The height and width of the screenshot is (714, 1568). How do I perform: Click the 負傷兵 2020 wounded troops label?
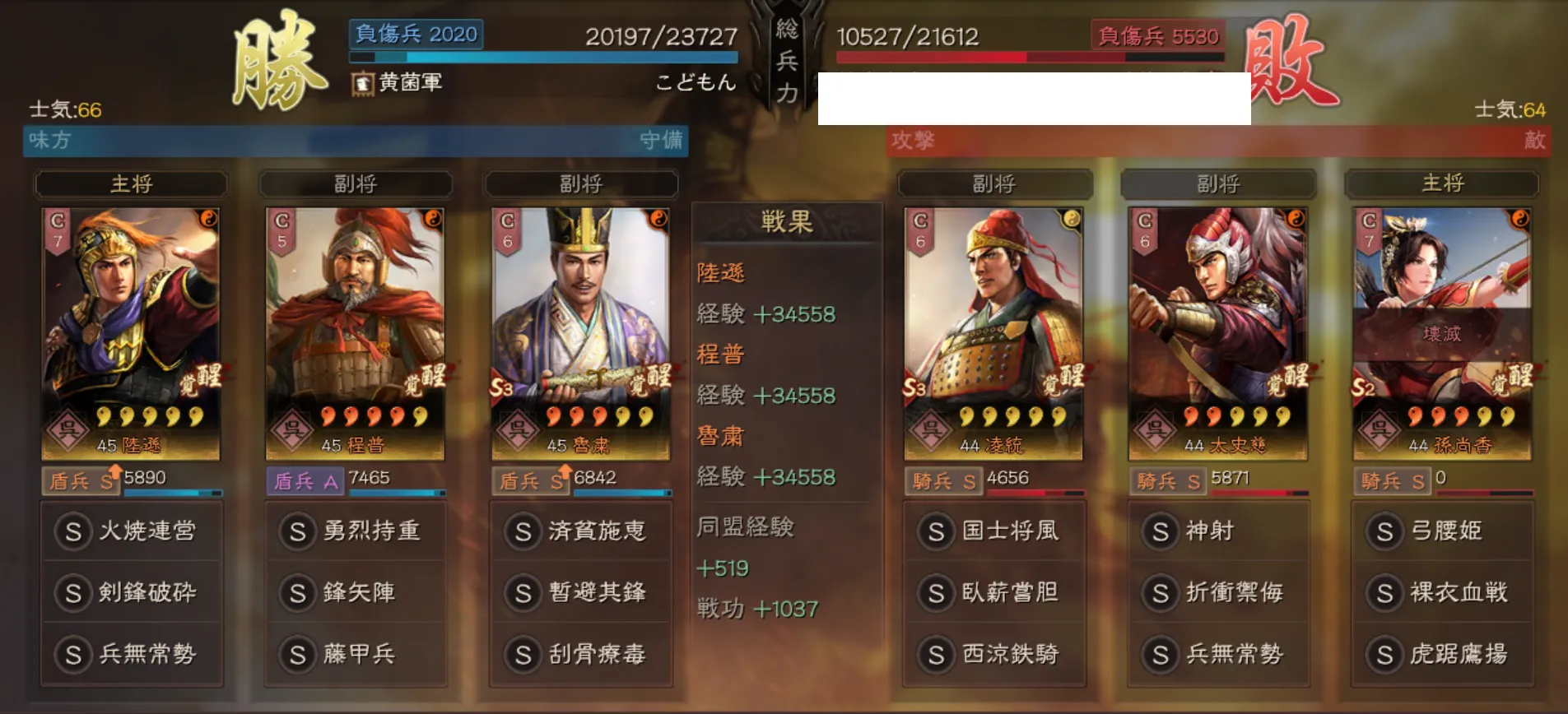click(x=416, y=35)
